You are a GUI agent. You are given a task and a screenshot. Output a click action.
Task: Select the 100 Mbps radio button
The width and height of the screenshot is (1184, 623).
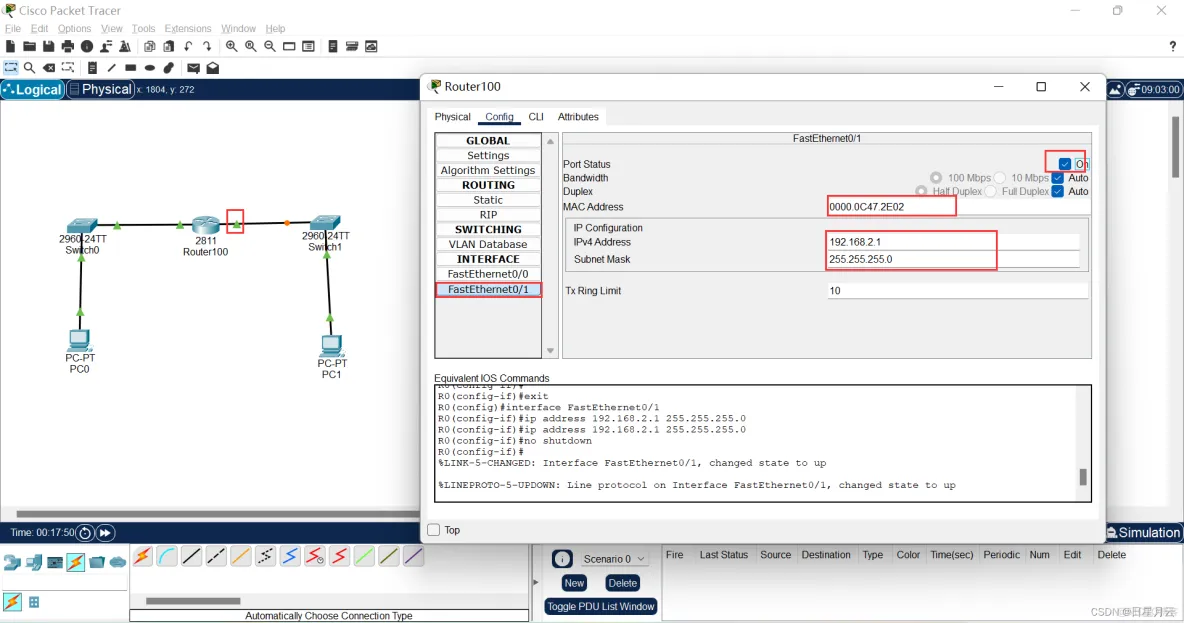[936, 178]
